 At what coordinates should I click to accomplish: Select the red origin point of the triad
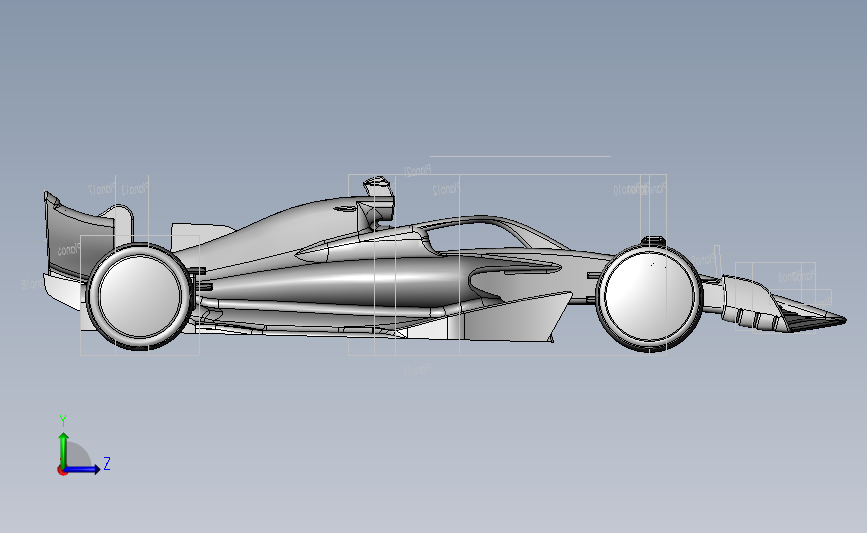coord(62,471)
